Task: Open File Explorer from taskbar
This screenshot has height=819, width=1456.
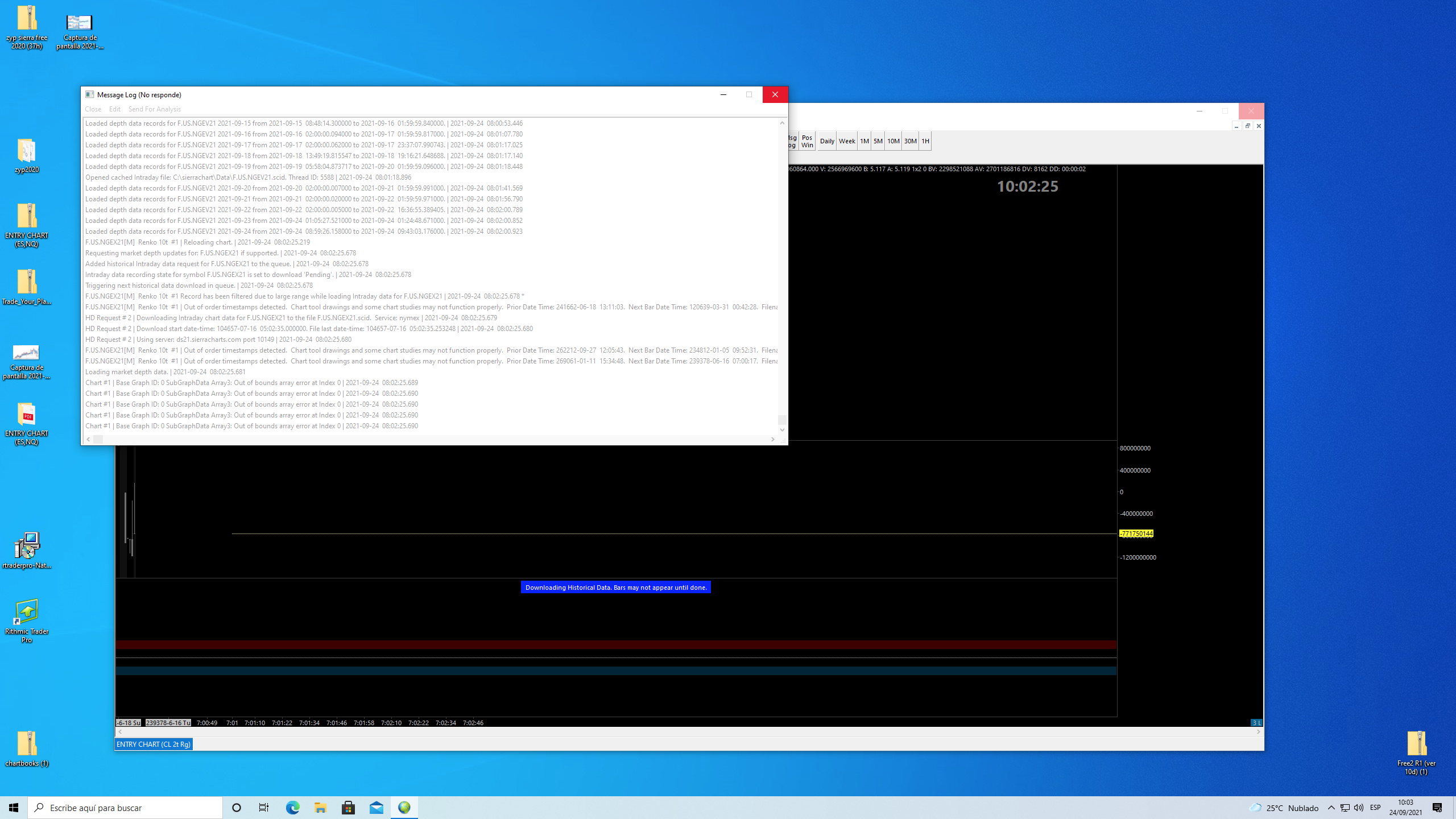Action: coord(320,808)
